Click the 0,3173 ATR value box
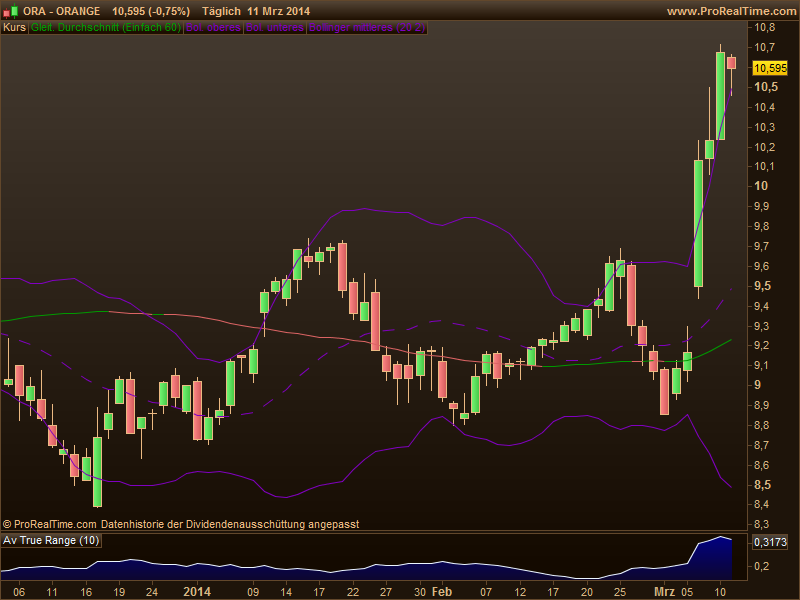The image size is (800, 600). click(x=770, y=542)
